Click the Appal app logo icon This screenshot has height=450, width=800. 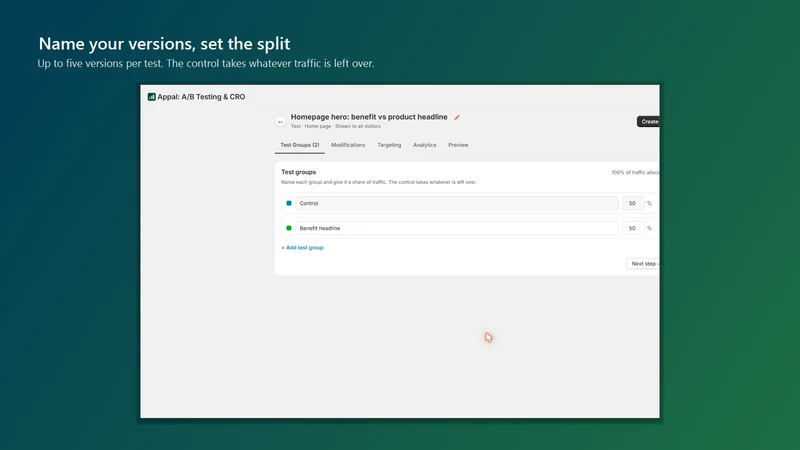point(152,97)
